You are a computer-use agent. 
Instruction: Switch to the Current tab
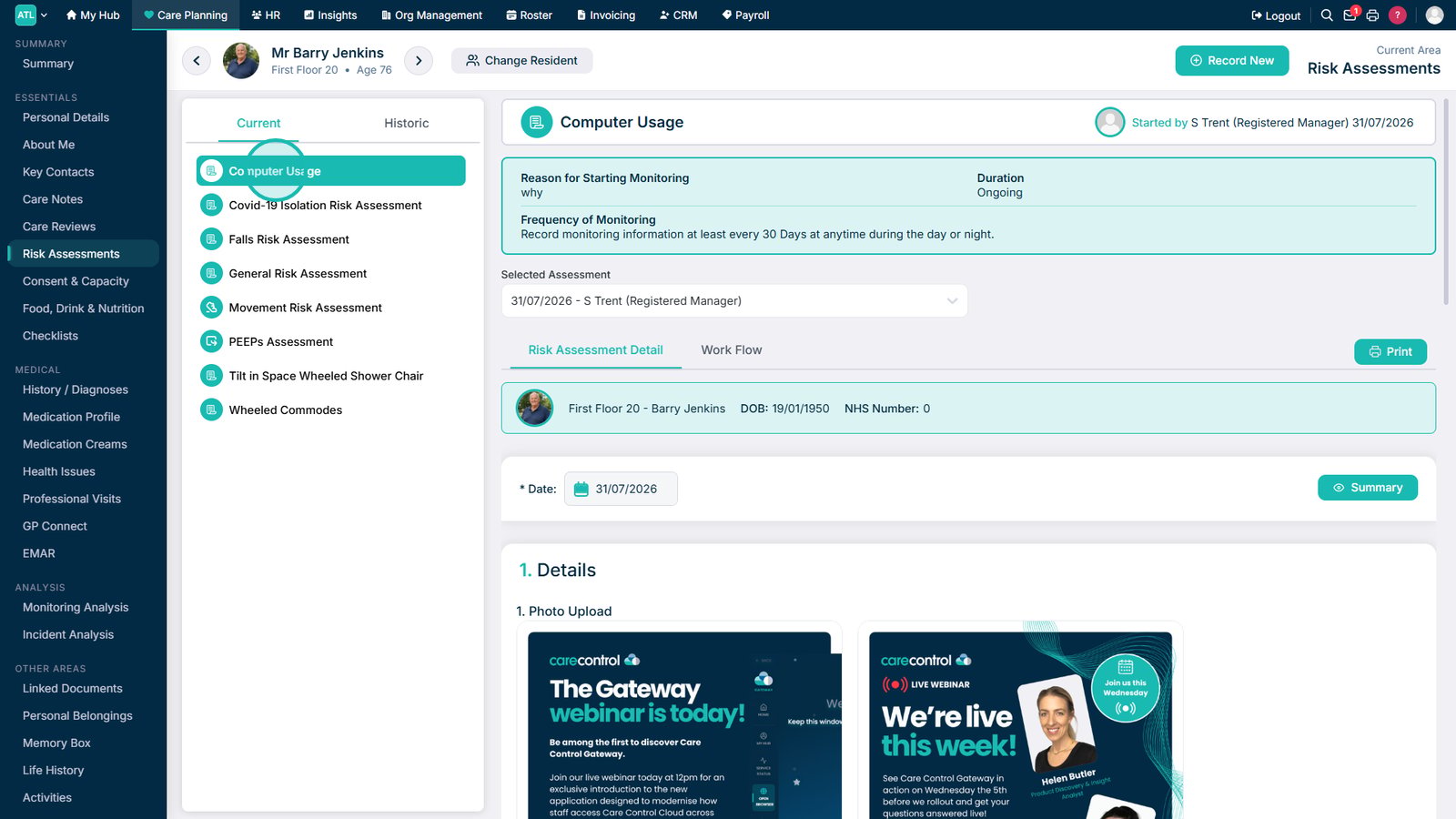point(258,123)
